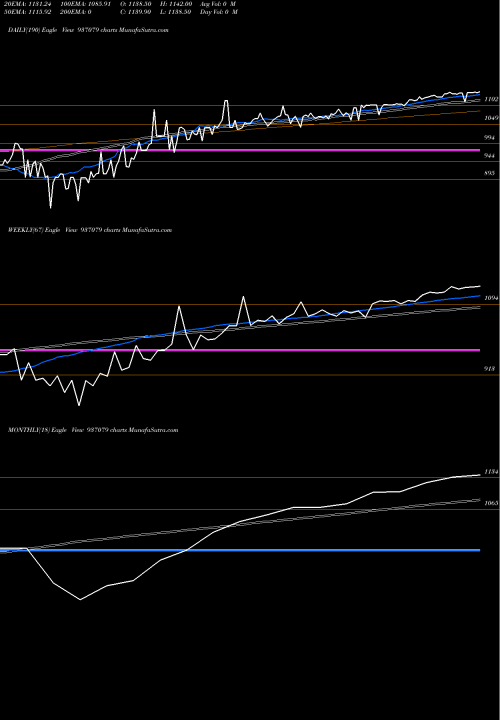Click the 'Avg Vol: 0 M' text

pyautogui.click(x=217, y=4)
